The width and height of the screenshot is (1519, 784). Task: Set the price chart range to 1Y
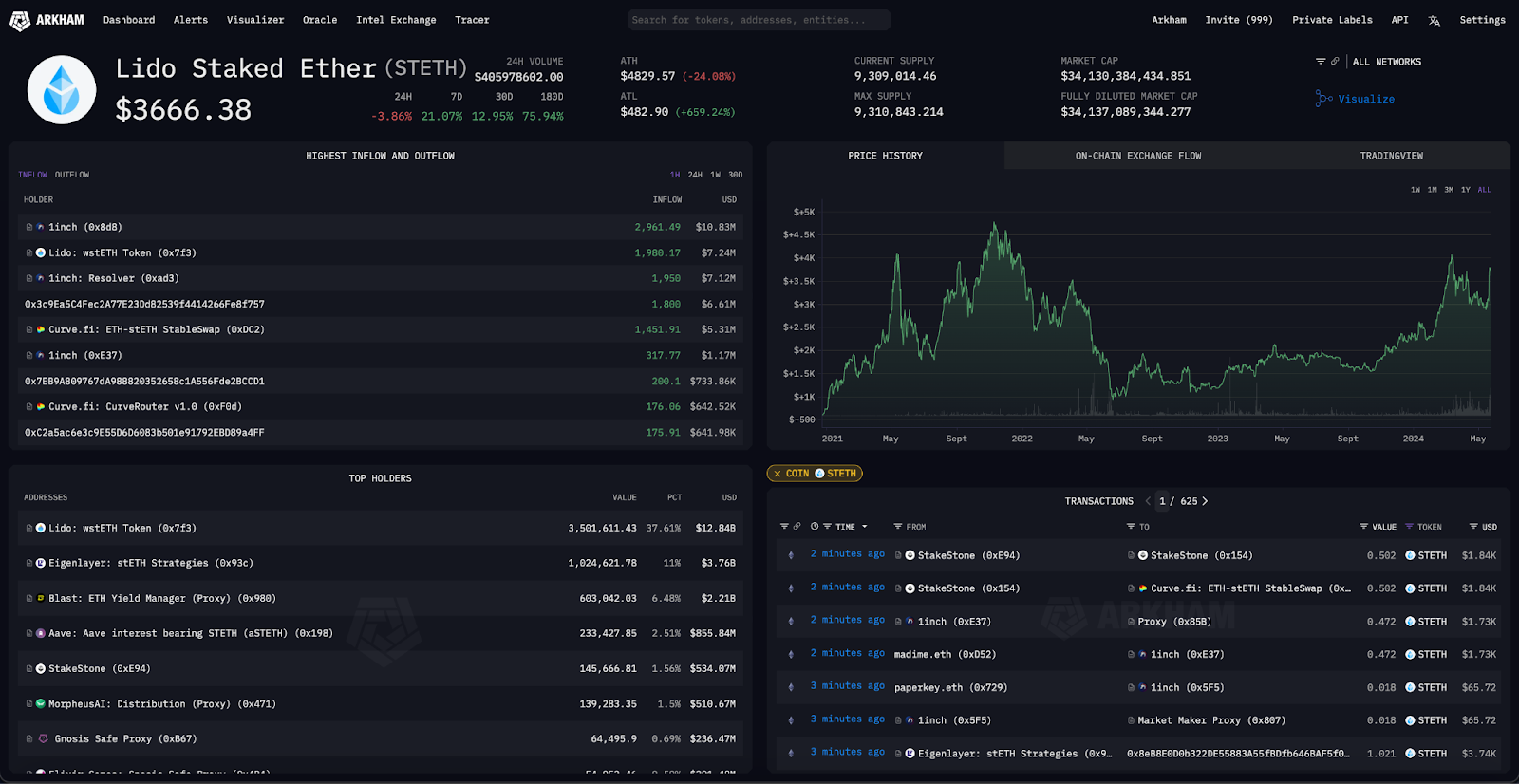(x=1466, y=190)
